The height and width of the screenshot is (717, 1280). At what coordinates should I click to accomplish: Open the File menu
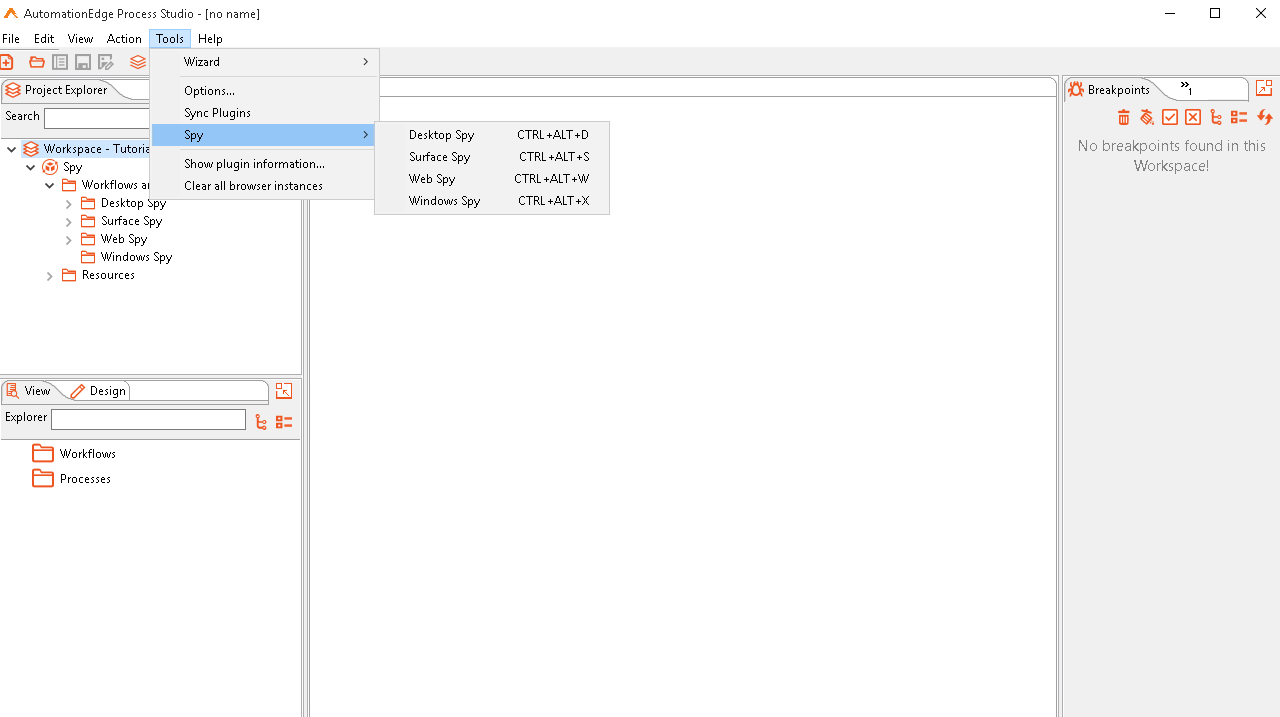[x=11, y=39]
